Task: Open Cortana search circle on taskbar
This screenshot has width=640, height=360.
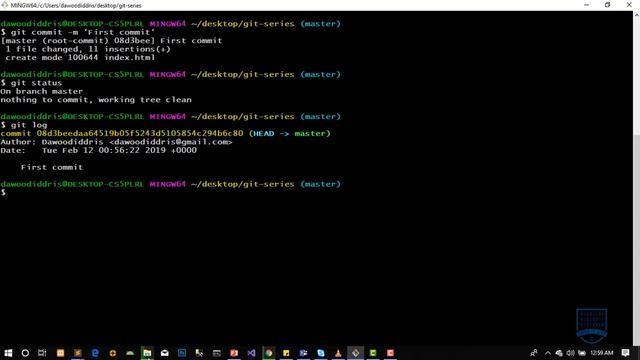Action: coord(25,353)
